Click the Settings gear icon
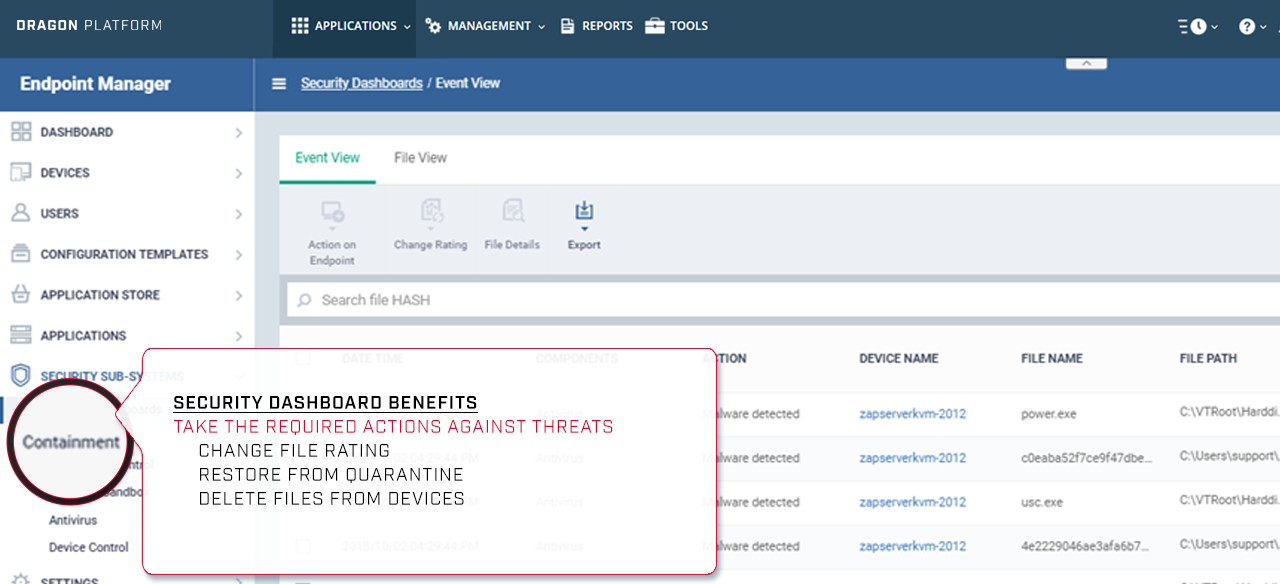Viewport: 1280px width, 584px height. (x=20, y=579)
